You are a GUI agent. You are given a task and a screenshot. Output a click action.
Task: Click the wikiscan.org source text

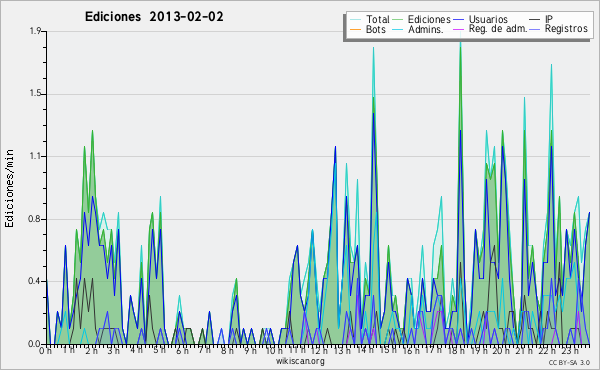[300, 361]
